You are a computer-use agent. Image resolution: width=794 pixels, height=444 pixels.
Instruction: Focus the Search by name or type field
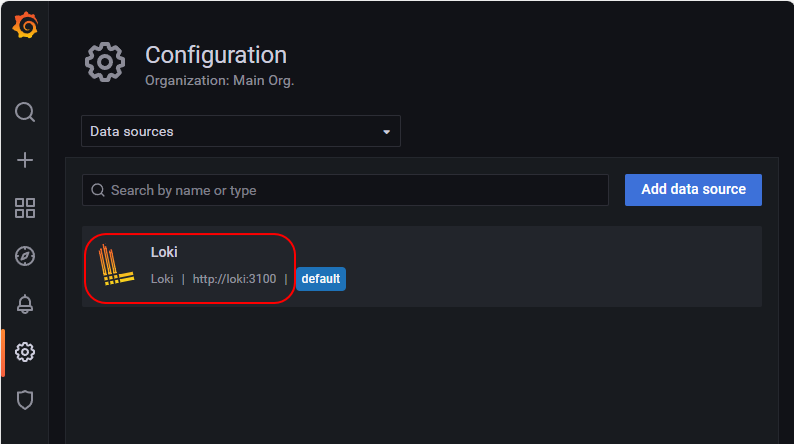[345, 190]
